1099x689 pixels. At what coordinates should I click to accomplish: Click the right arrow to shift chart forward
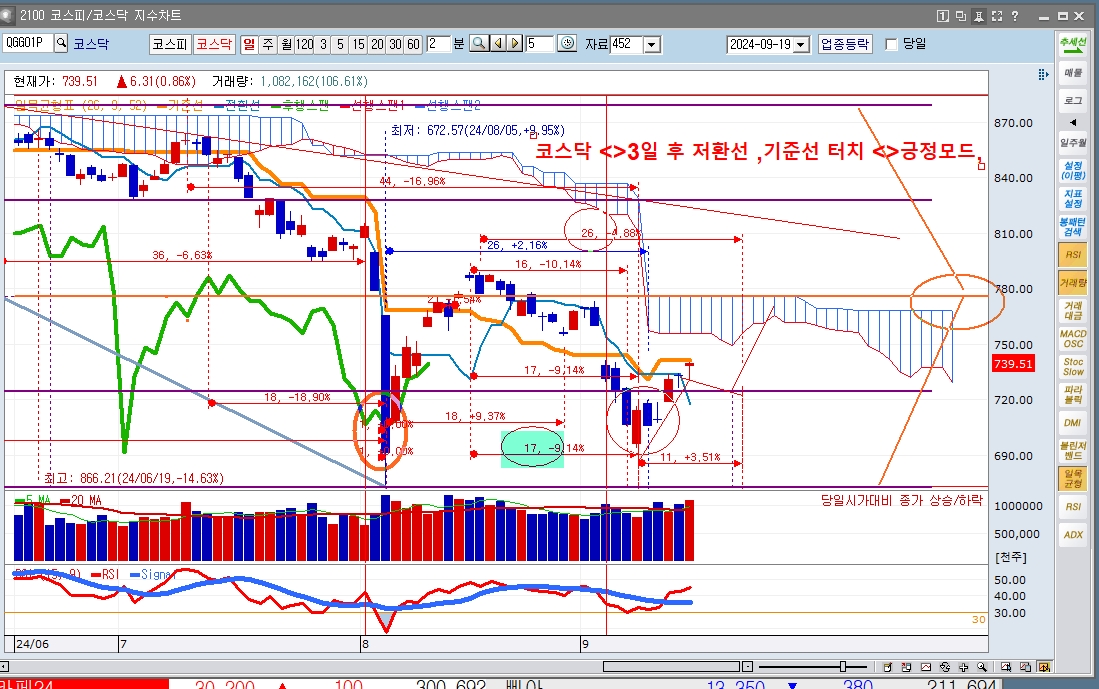(x=515, y=43)
